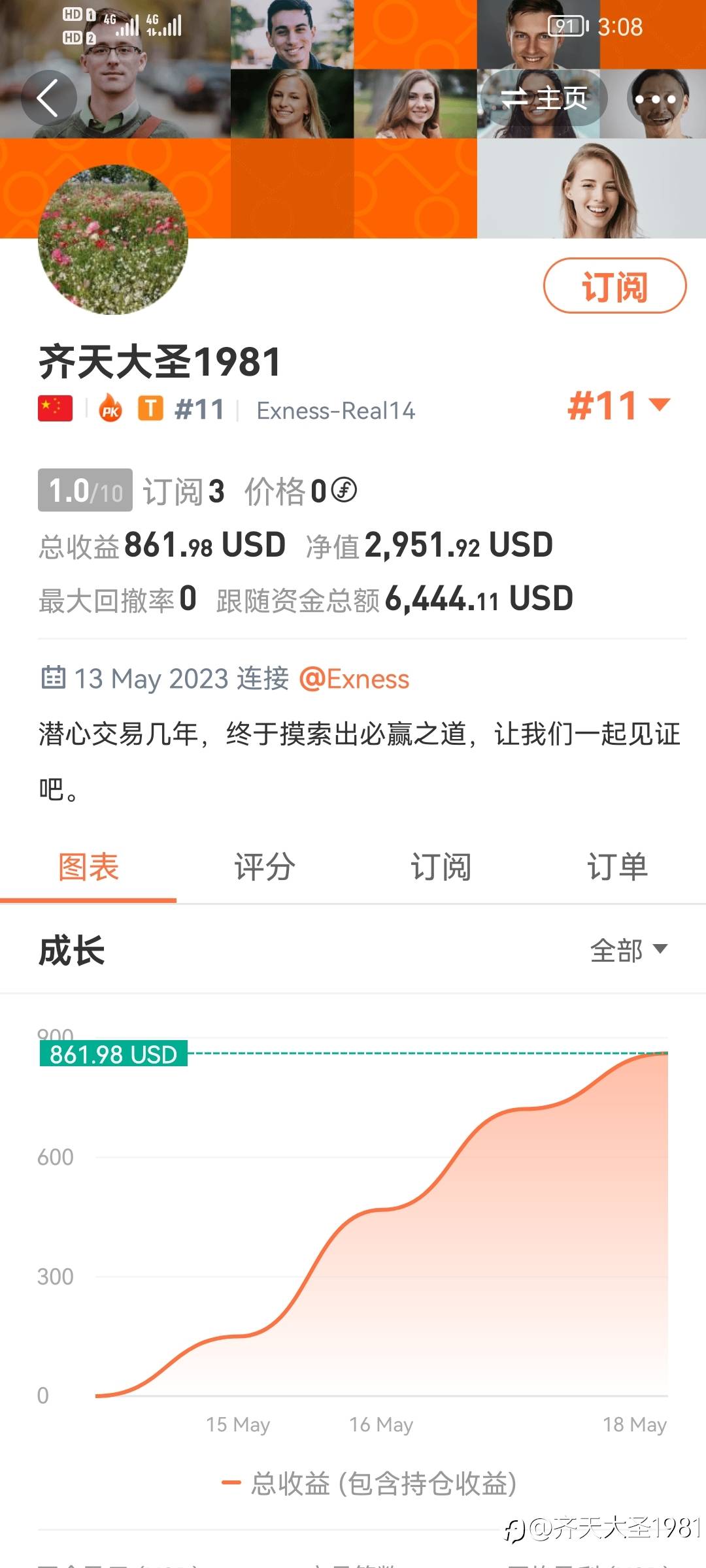Expand the #11 account dropdown
The width and height of the screenshot is (706, 1568).
coord(618,406)
